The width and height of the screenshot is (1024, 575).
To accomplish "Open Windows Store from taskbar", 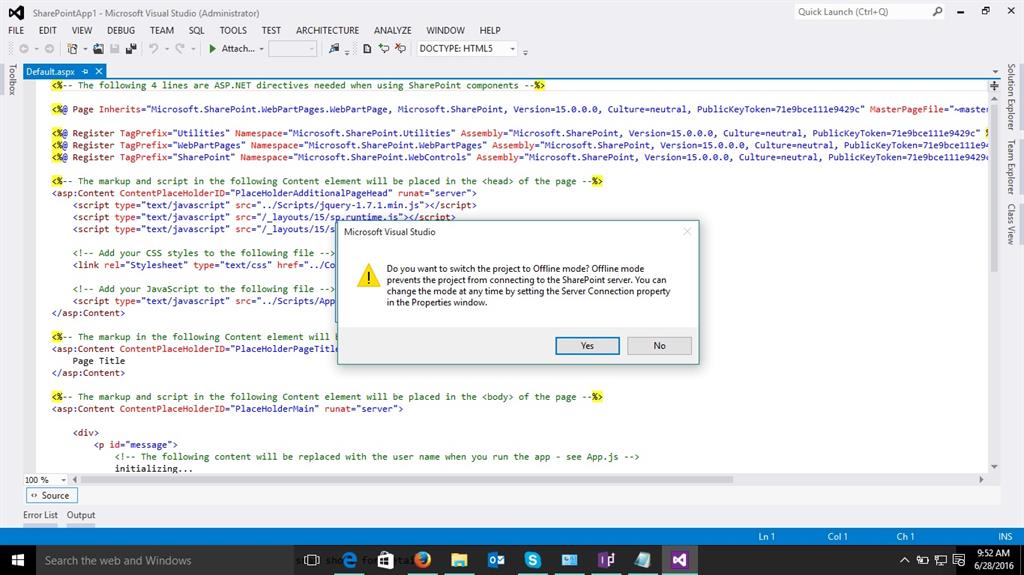I will coord(386,560).
